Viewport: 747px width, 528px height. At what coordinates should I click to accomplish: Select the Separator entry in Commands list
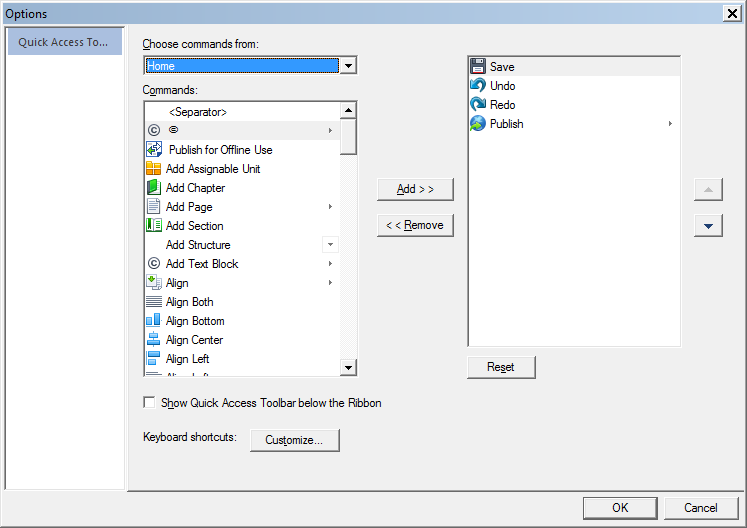(198, 112)
